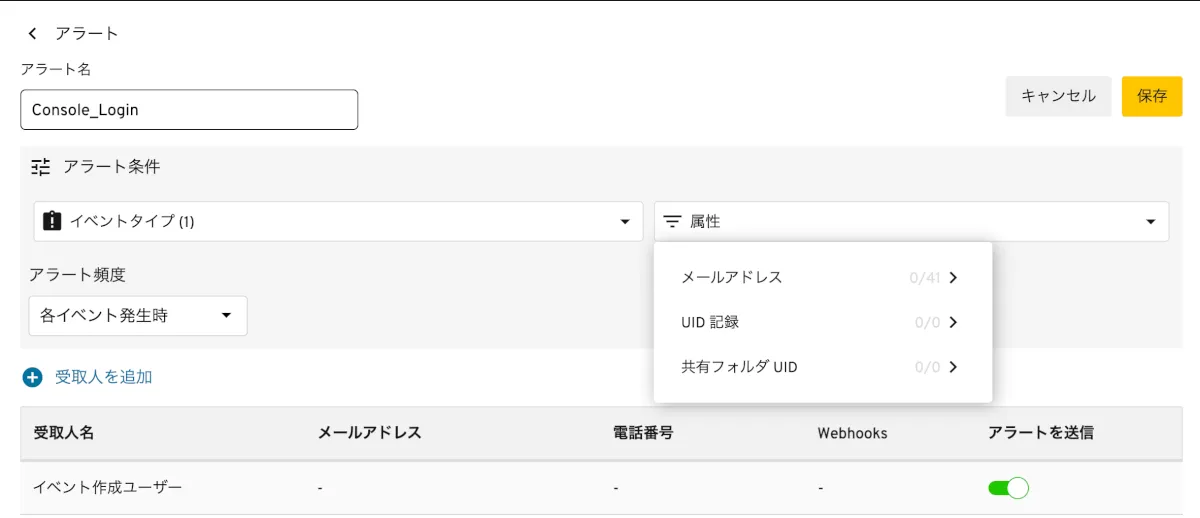
Task: Open the 各イベント発生時 frequency dropdown
Action: pyautogui.click(x=226, y=316)
